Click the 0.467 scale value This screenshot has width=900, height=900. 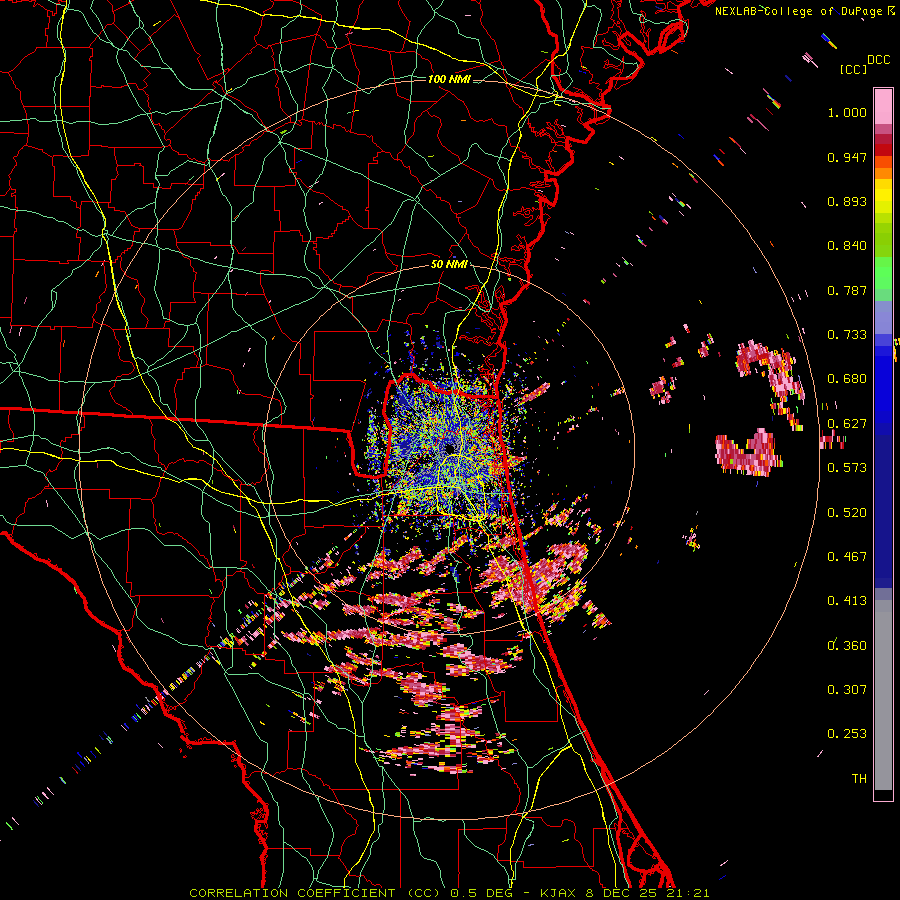point(847,557)
